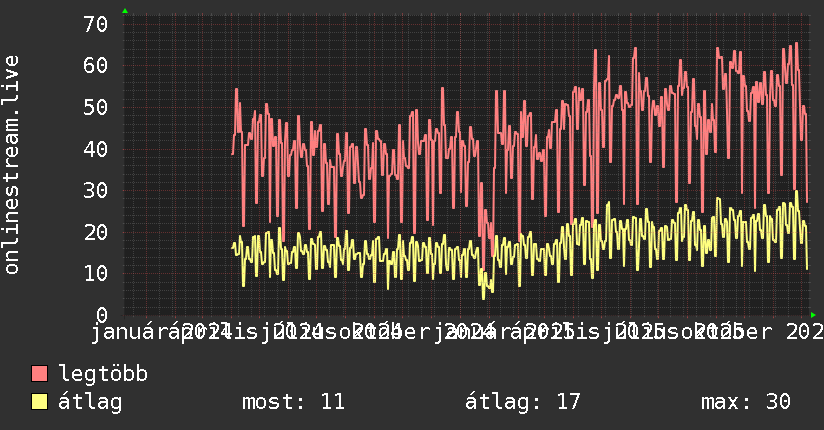Click the green arrow ending the x-axis
Image resolution: width=824 pixels, height=430 pixels.
click(x=813, y=315)
